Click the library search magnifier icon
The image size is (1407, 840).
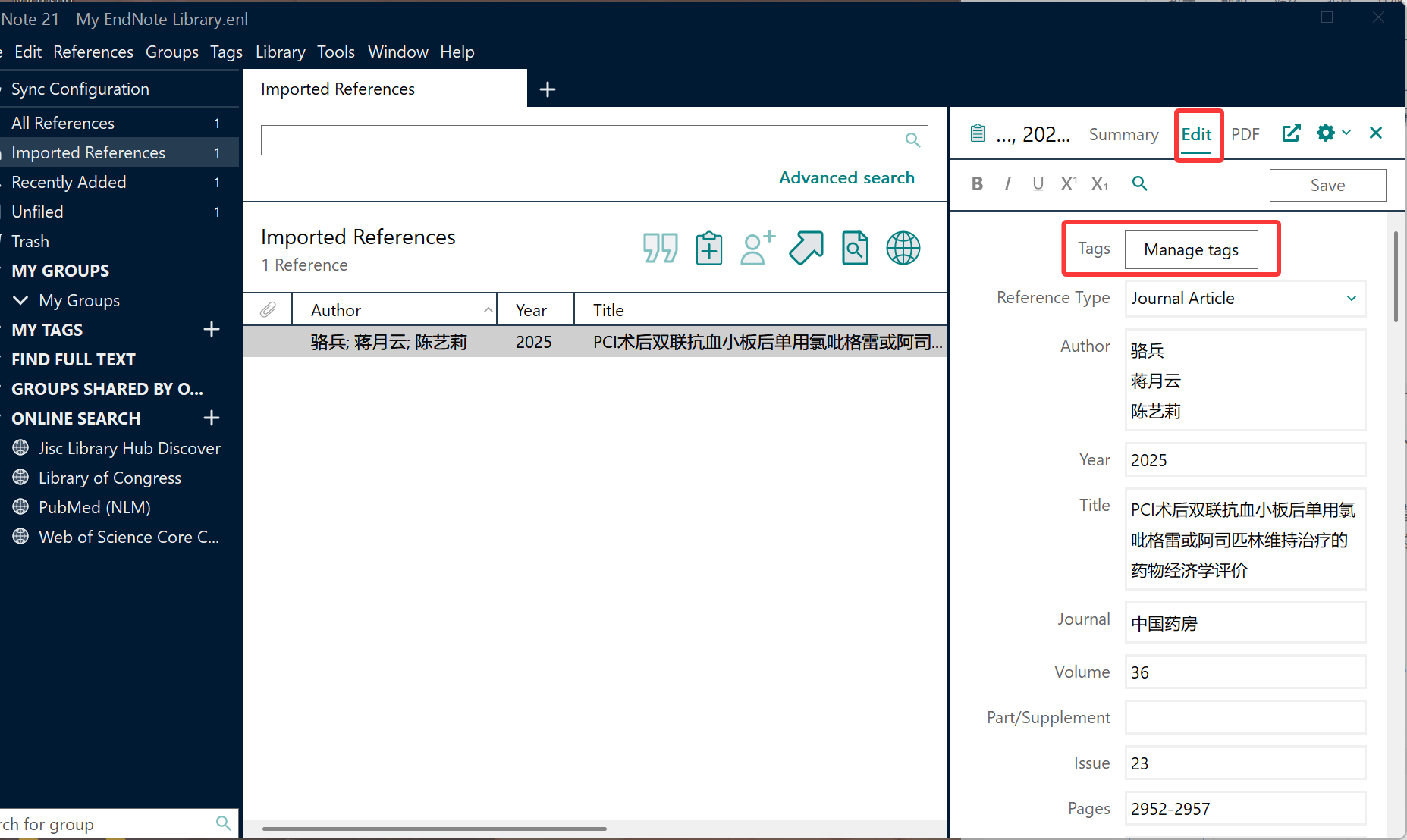point(912,140)
